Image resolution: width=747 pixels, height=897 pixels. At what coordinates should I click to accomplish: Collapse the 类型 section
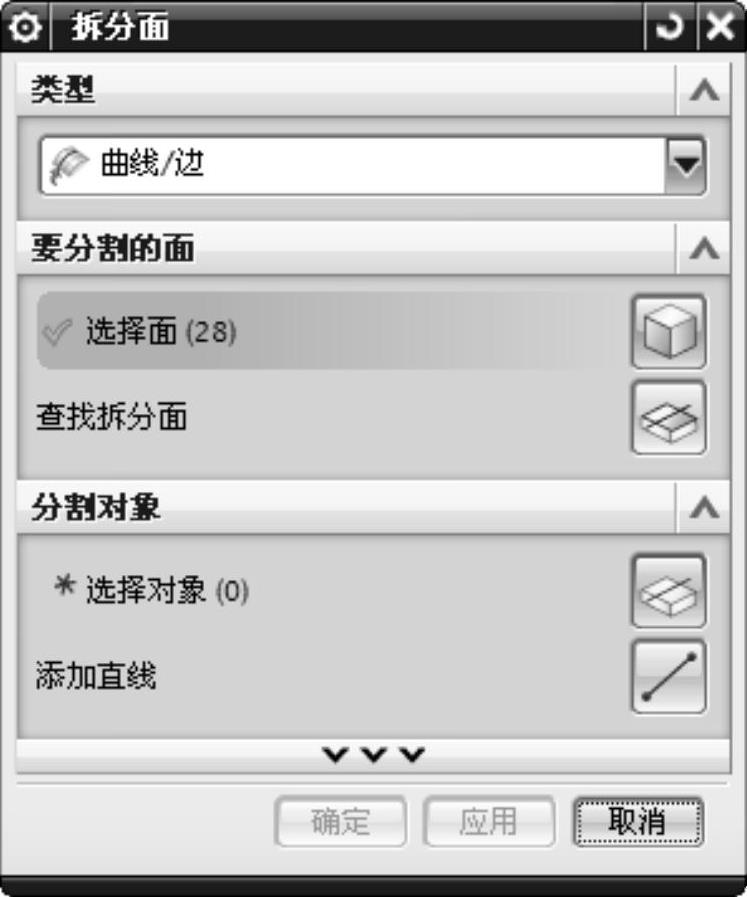click(x=704, y=90)
